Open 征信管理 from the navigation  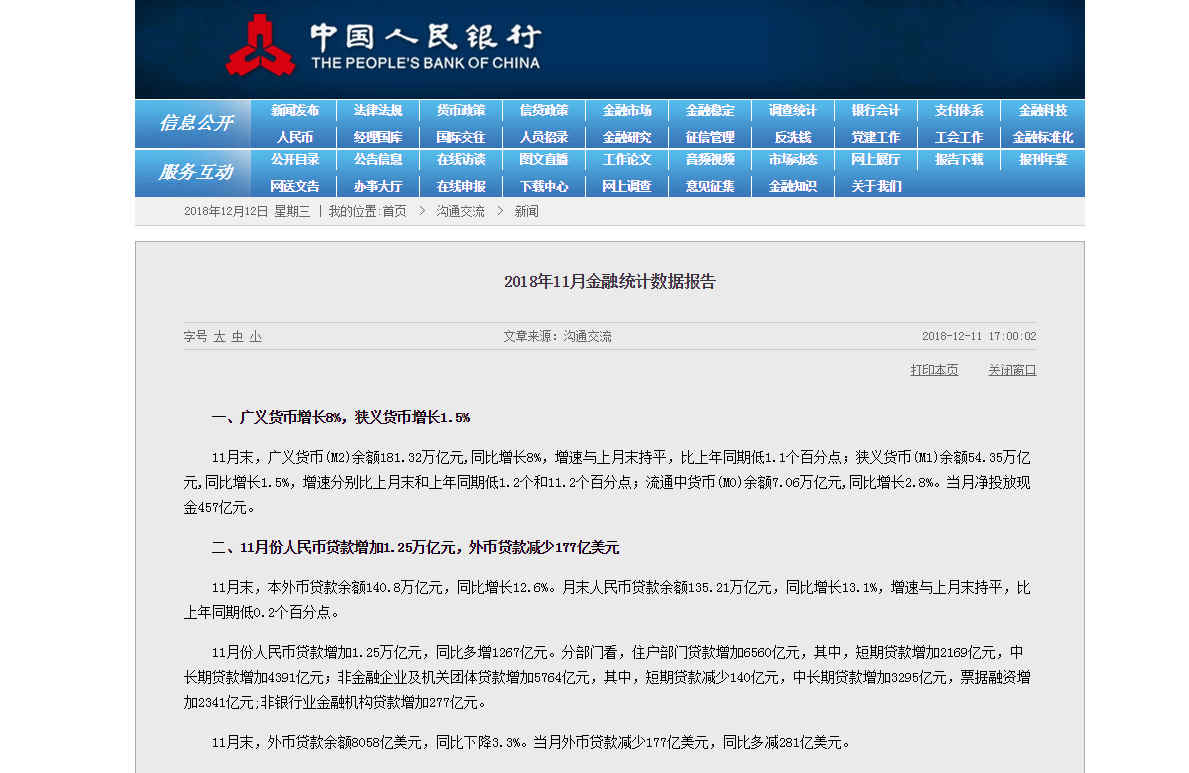pyautogui.click(x=710, y=137)
